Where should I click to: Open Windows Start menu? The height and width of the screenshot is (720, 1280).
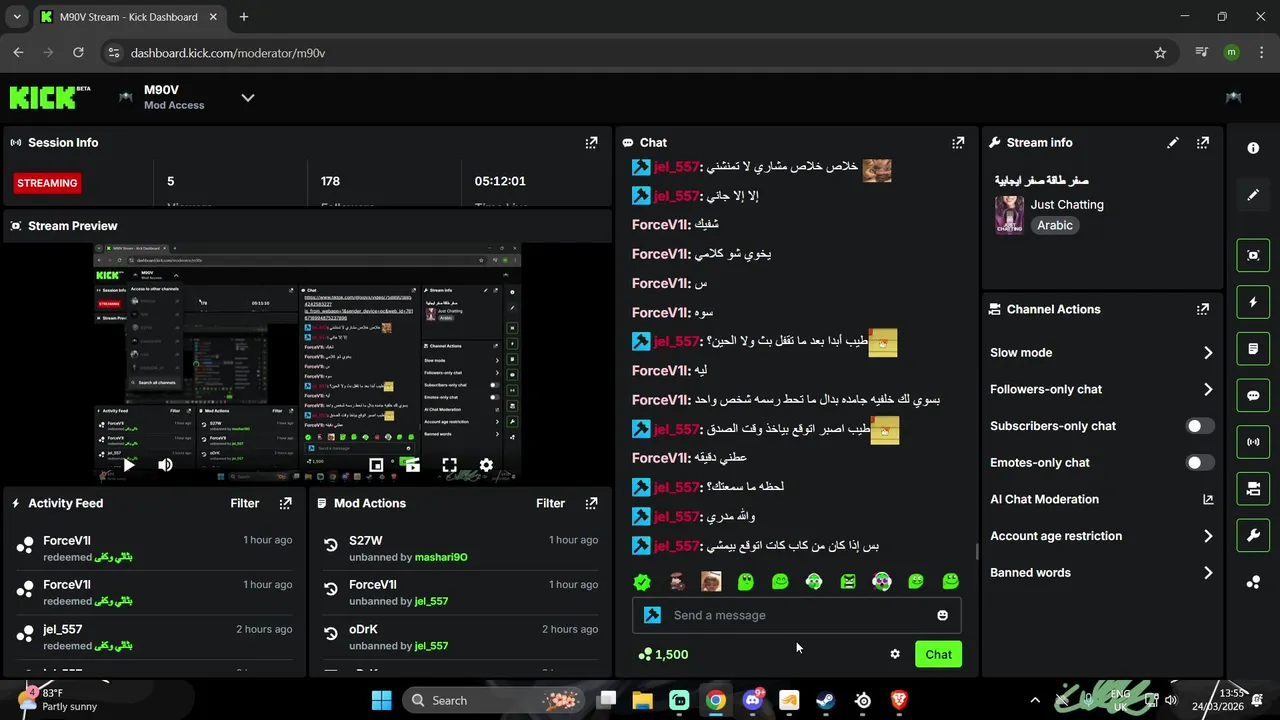[x=381, y=700]
